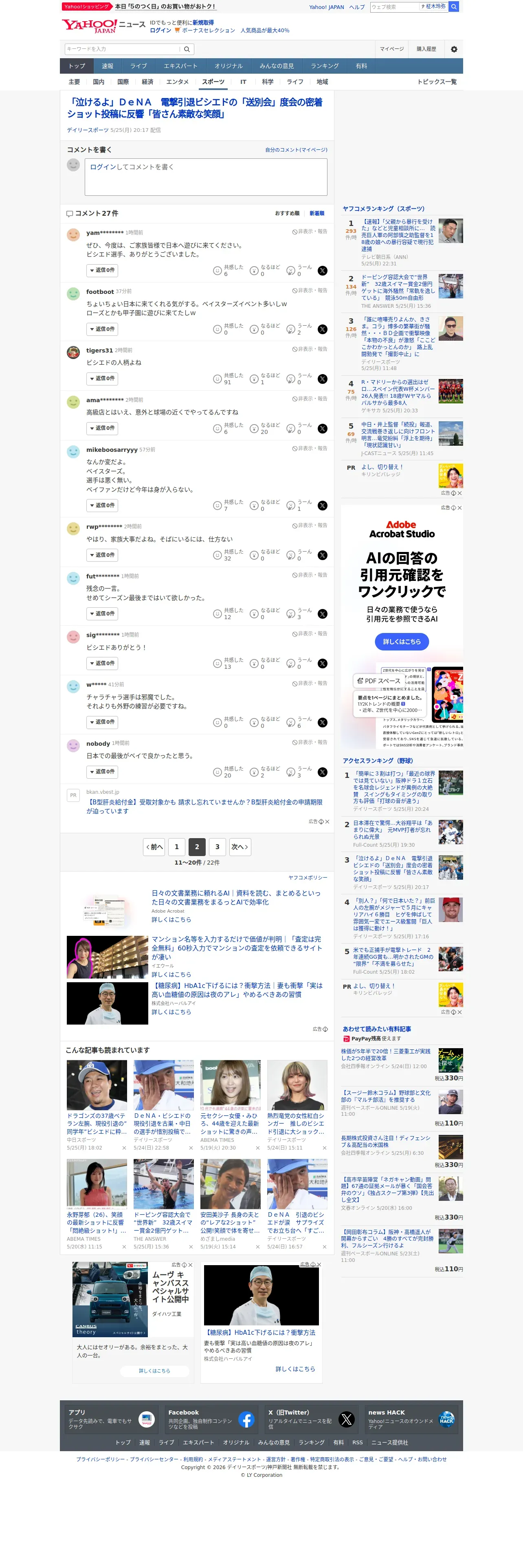Click the Adobe ad 詳しくはこちら button
The height and width of the screenshot is (1568, 523).
pos(402,642)
